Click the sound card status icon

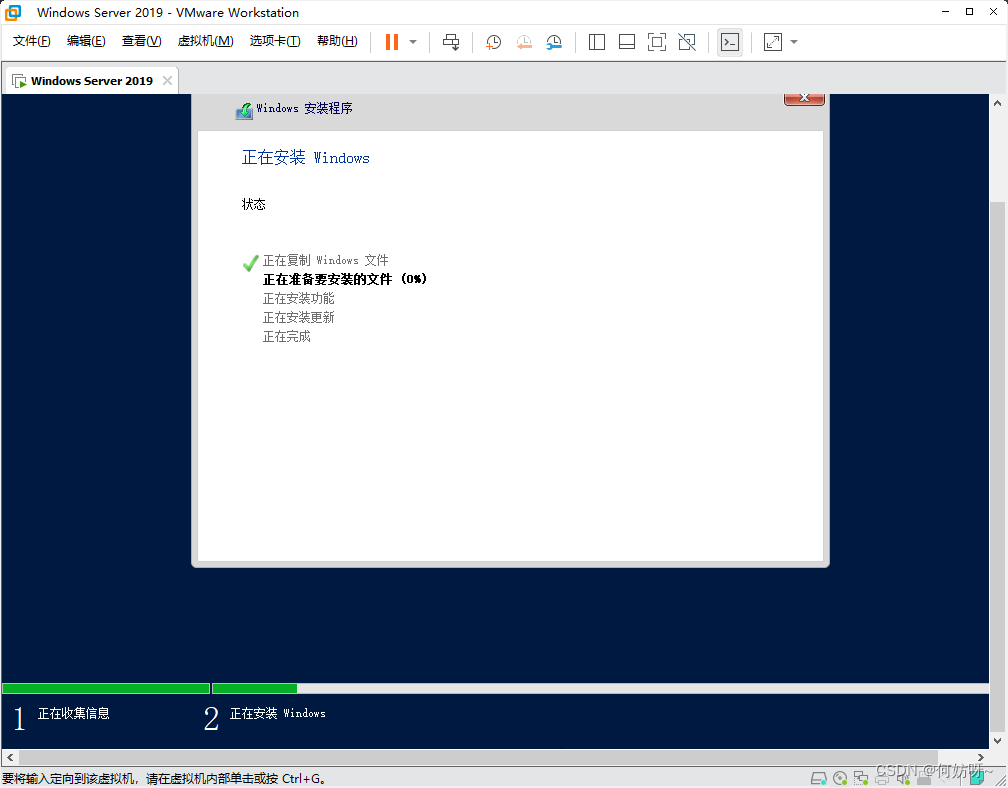pyautogui.click(x=903, y=779)
